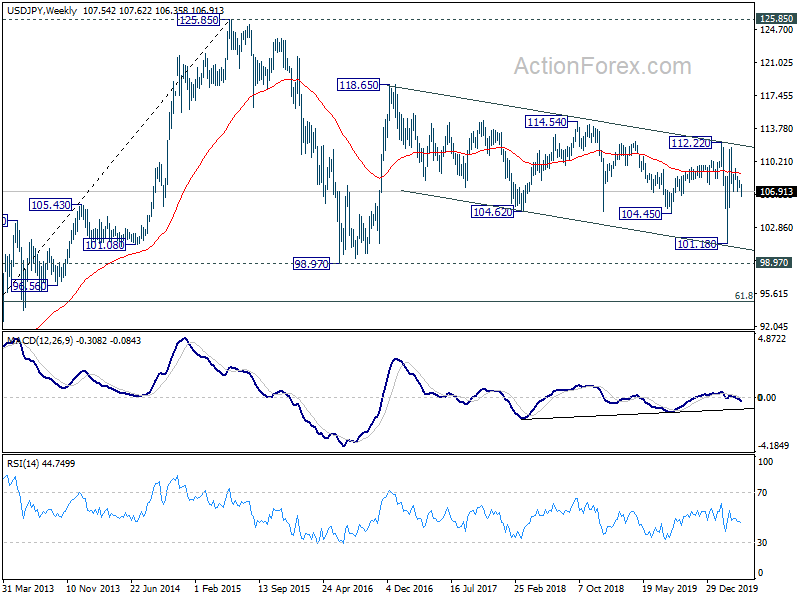The width and height of the screenshot is (800, 600).
Task: Click the 29 Dec 2019 date label
Action: pyautogui.click(x=732, y=588)
